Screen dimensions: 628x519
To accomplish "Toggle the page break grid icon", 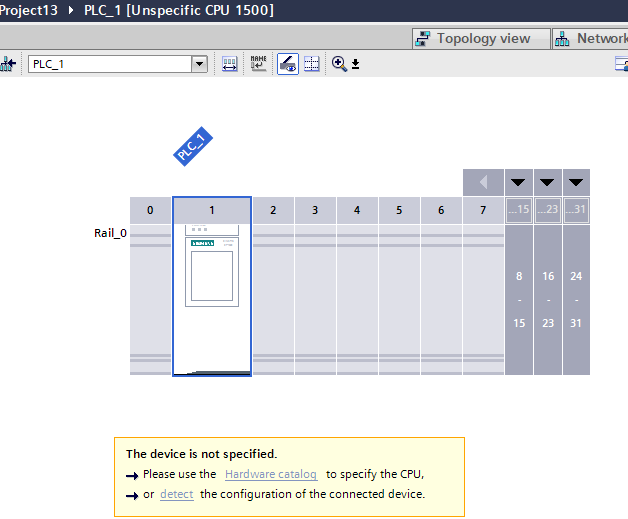I will point(312,64).
